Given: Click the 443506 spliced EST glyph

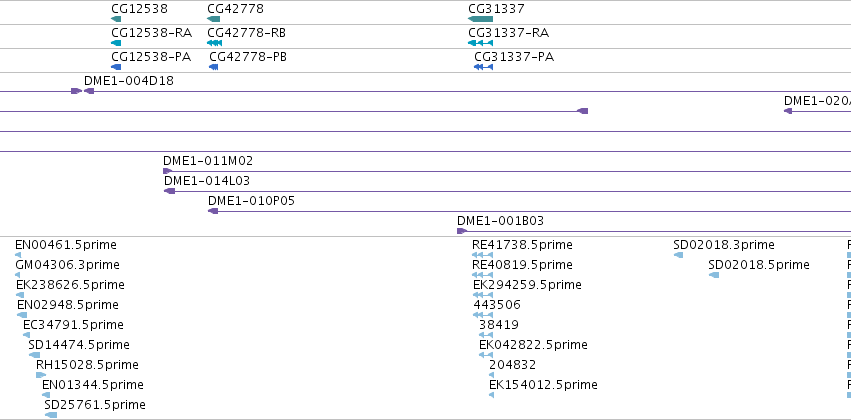Looking at the screenshot, I should (x=483, y=315).
